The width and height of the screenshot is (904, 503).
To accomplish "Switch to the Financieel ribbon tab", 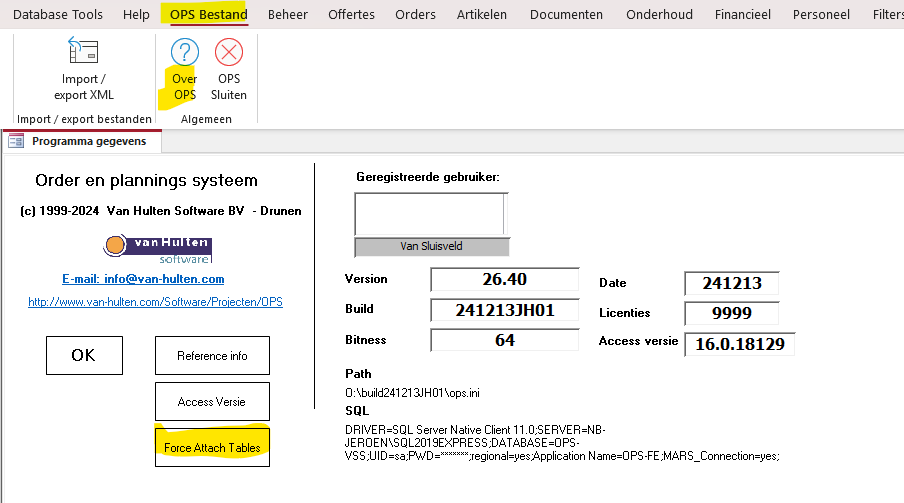I will coord(742,14).
